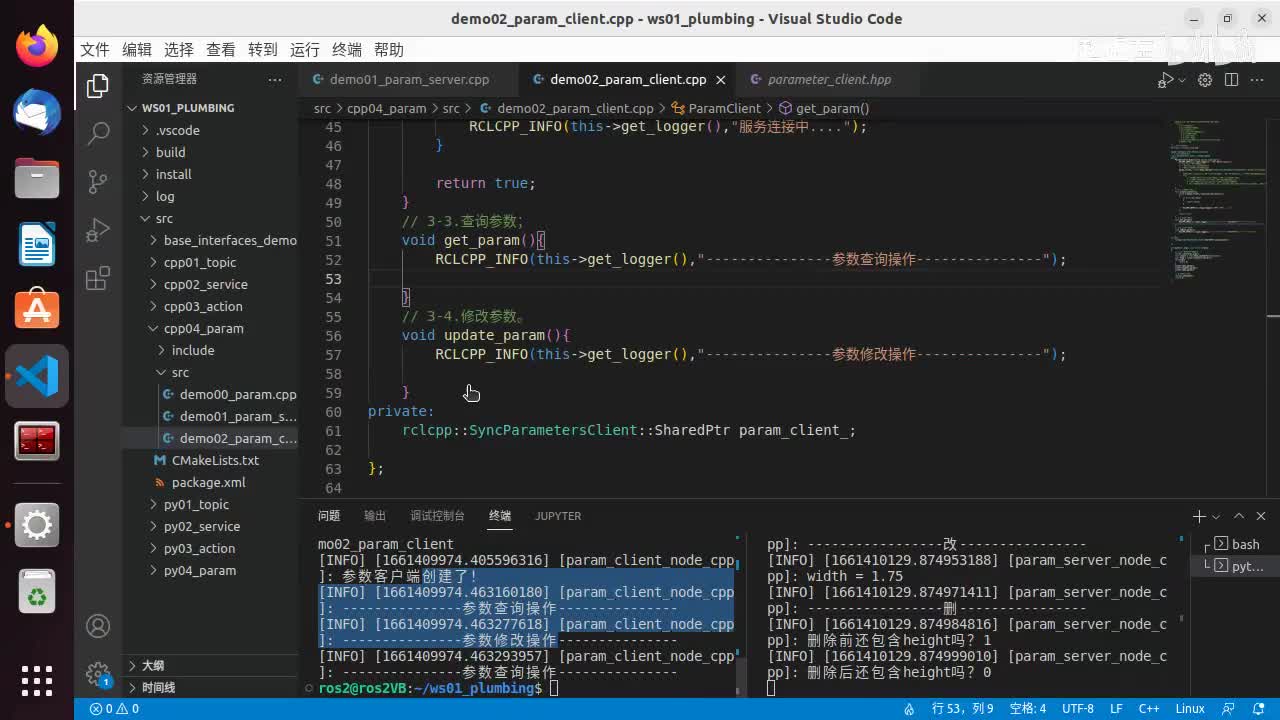Expand the install folder
The image size is (1280, 720).
[174, 174]
